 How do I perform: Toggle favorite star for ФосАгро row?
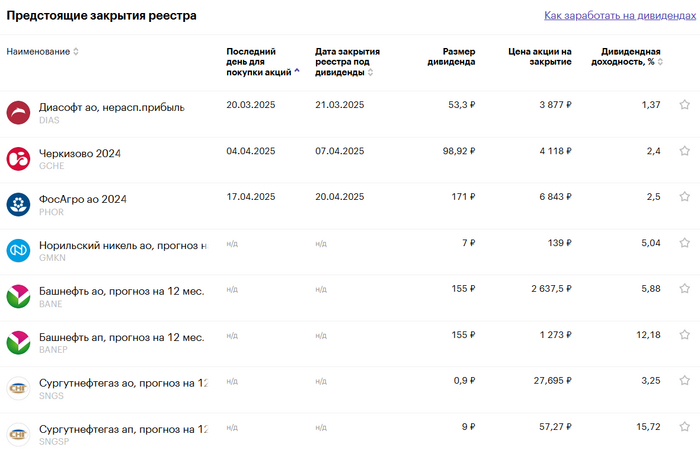coord(685,197)
